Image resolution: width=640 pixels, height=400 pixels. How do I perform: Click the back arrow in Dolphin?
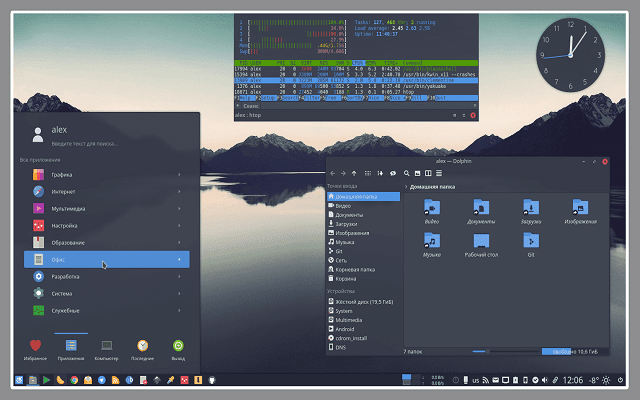pos(333,173)
